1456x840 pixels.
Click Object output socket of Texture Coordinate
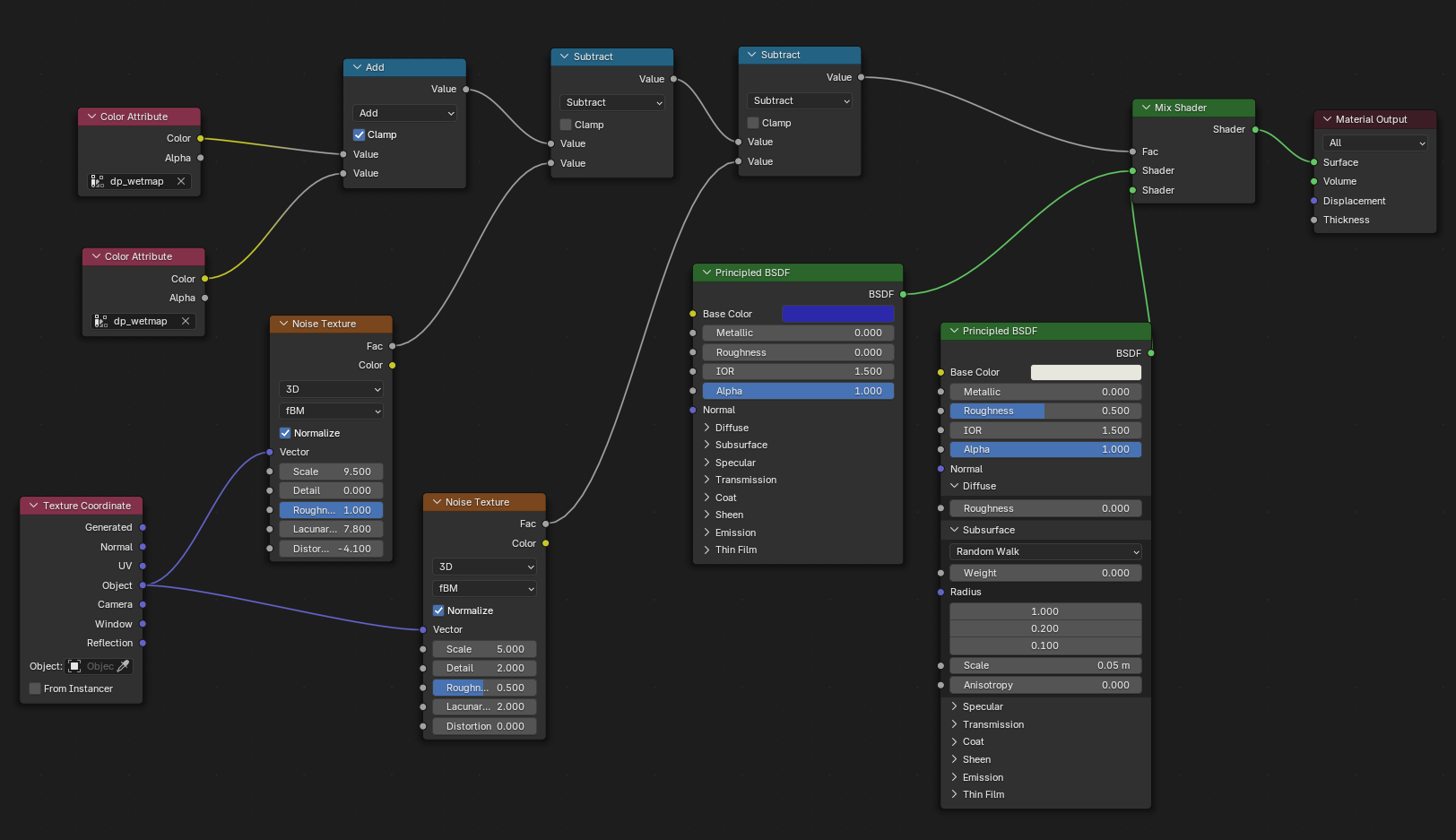coord(143,585)
